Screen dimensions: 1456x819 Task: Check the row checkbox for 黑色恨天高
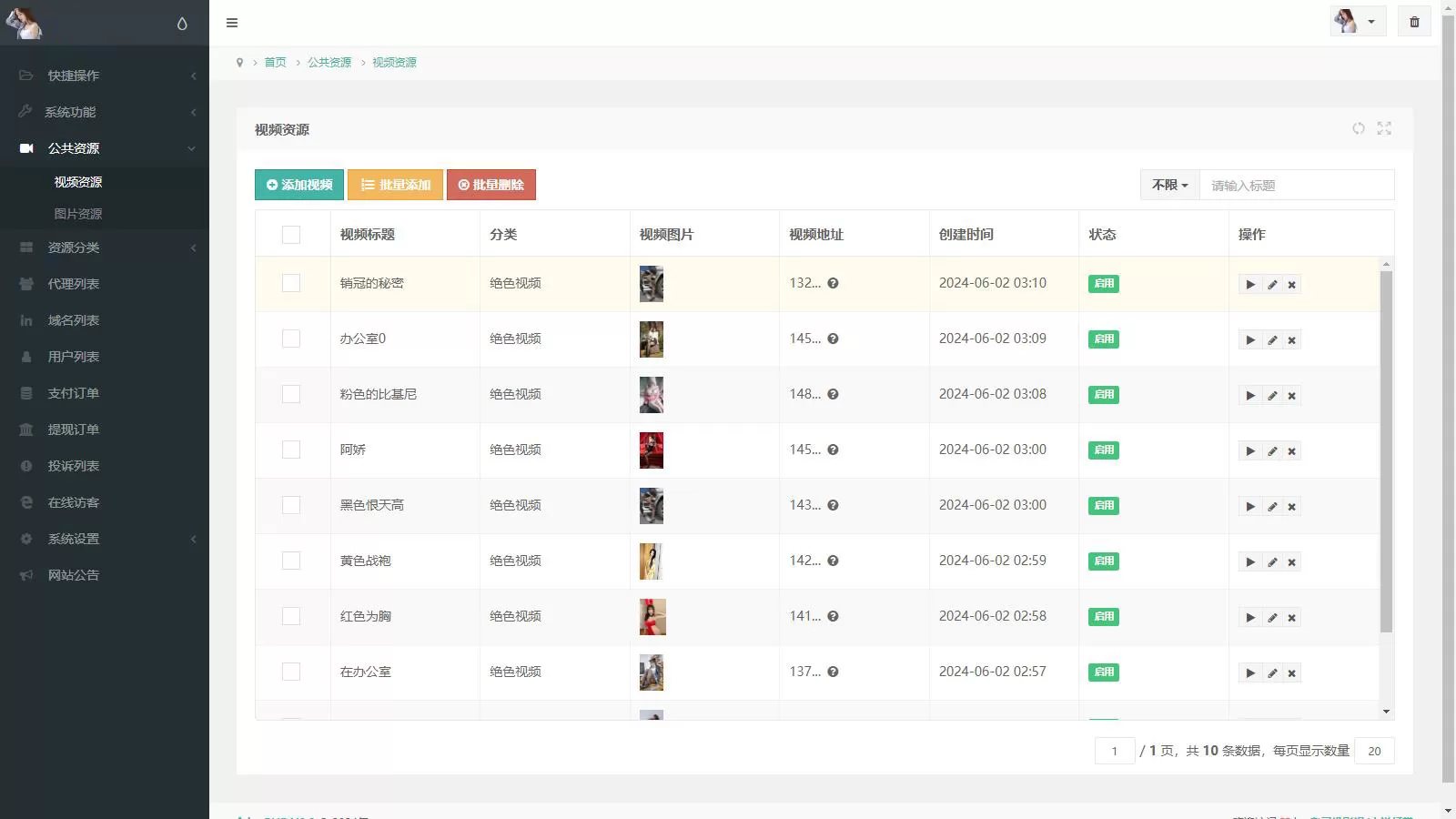291,505
